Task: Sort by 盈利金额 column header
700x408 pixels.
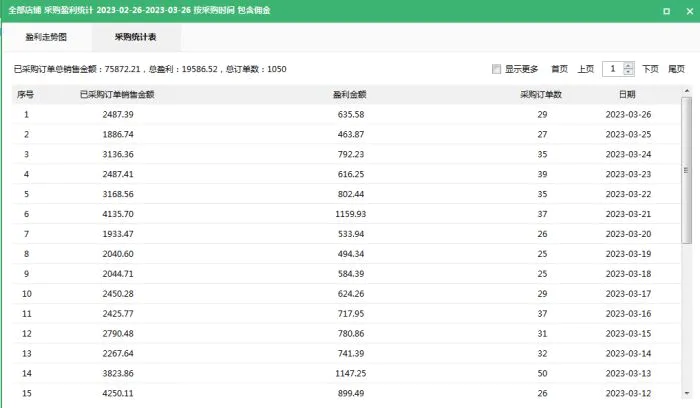Action: (x=350, y=94)
